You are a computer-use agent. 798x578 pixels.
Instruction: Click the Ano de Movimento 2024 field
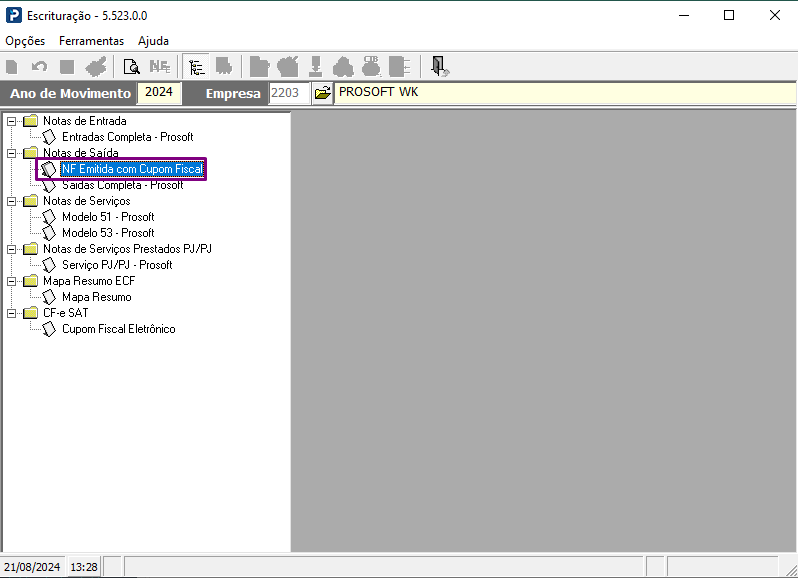159,93
